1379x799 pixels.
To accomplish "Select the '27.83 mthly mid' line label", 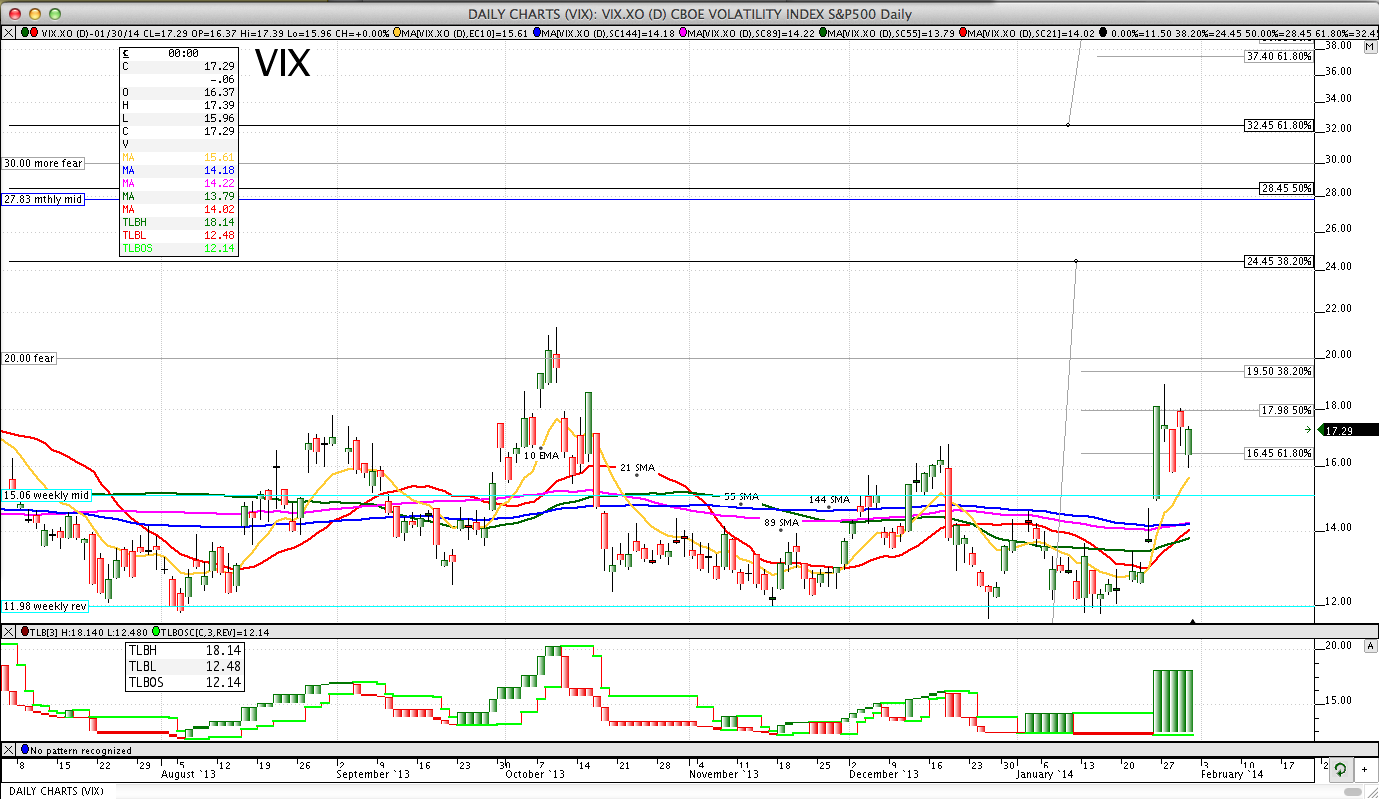I will [x=43, y=199].
